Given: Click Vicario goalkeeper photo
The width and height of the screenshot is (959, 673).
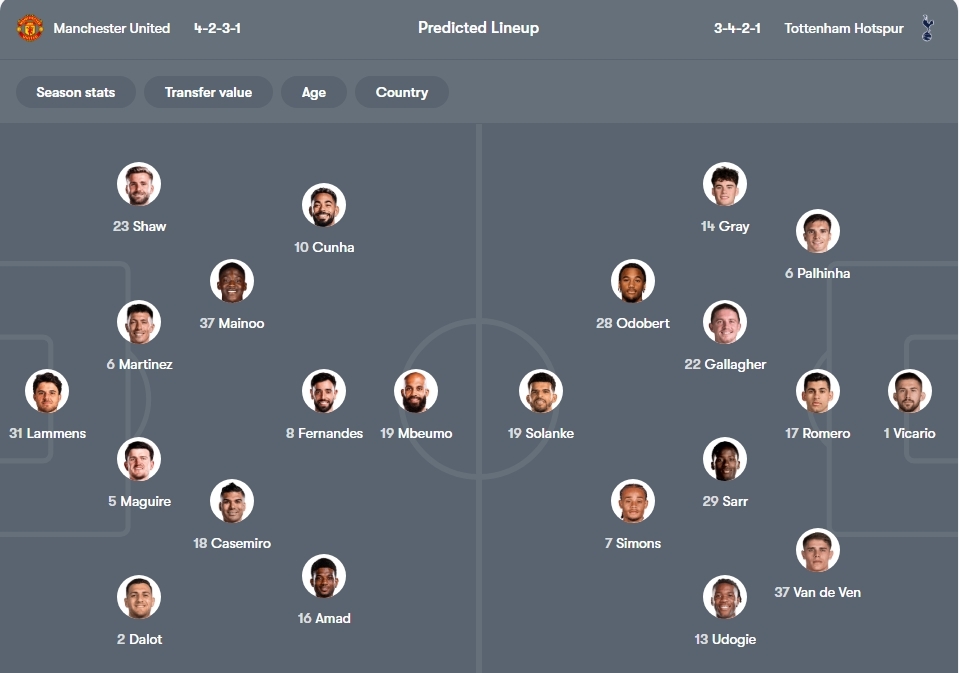Looking at the screenshot, I should click(910, 392).
